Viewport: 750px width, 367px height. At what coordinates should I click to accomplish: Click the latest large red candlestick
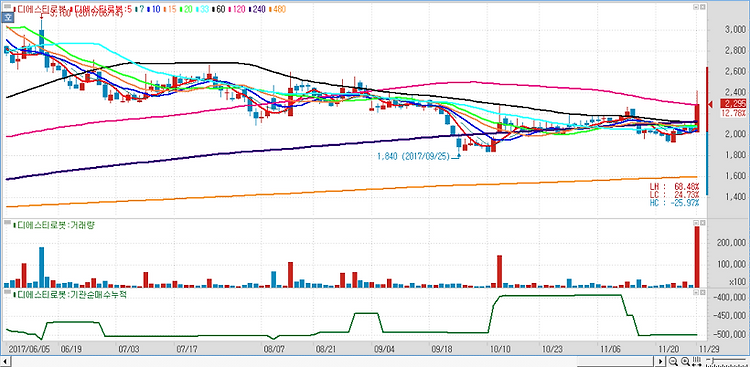pyautogui.click(x=697, y=118)
